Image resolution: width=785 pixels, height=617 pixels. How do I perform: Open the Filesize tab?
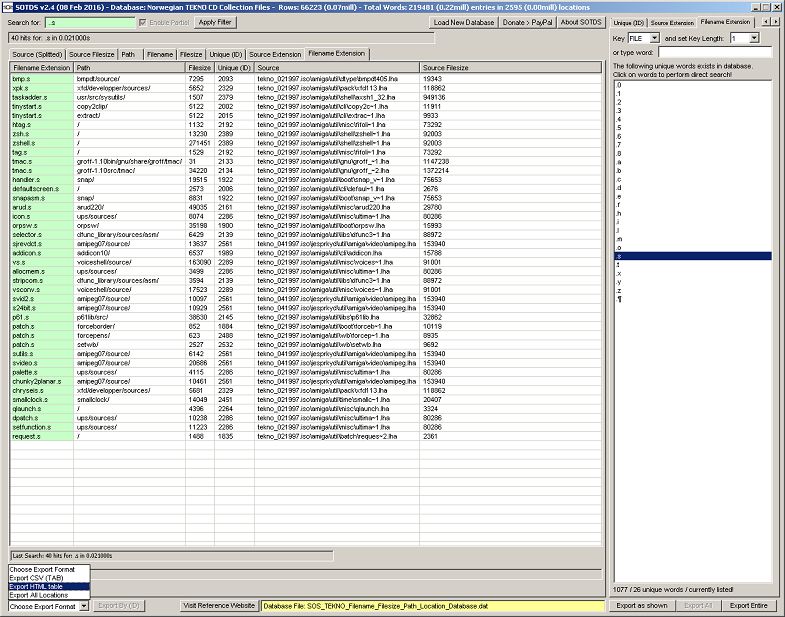(x=195, y=54)
